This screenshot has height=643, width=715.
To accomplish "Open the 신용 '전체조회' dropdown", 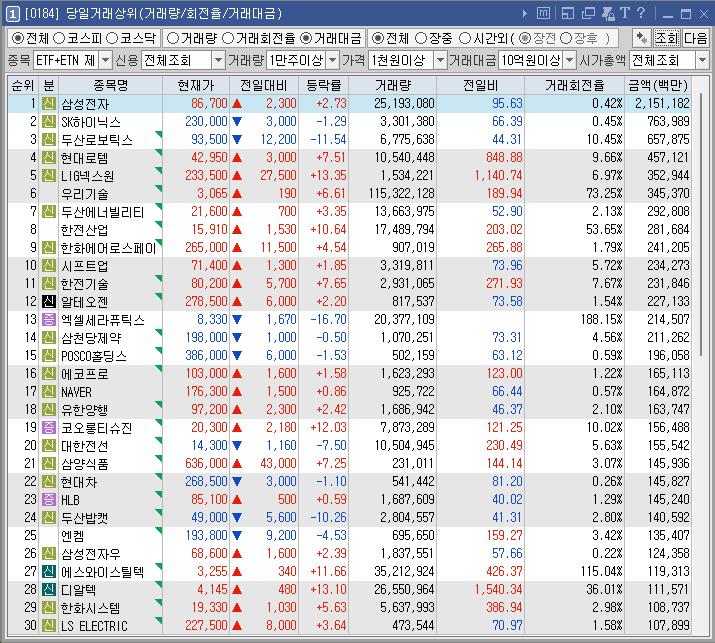I will [218, 60].
